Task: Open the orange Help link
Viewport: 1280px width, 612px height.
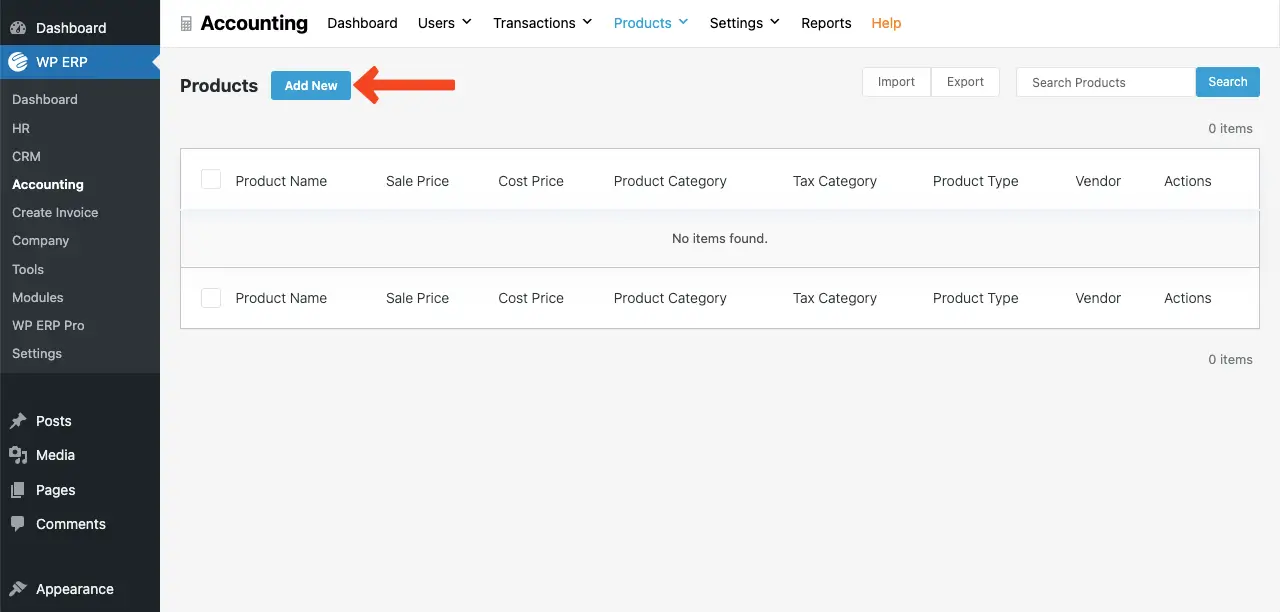Action: (886, 23)
